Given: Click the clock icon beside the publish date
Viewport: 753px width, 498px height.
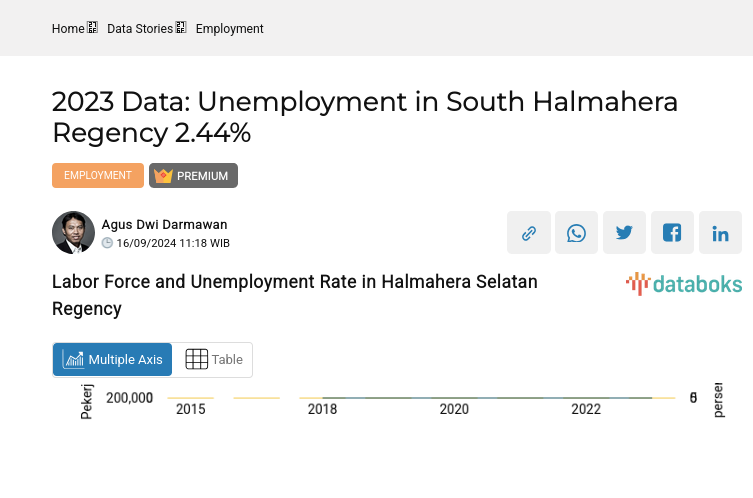Looking at the screenshot, I should pos(108,243).
